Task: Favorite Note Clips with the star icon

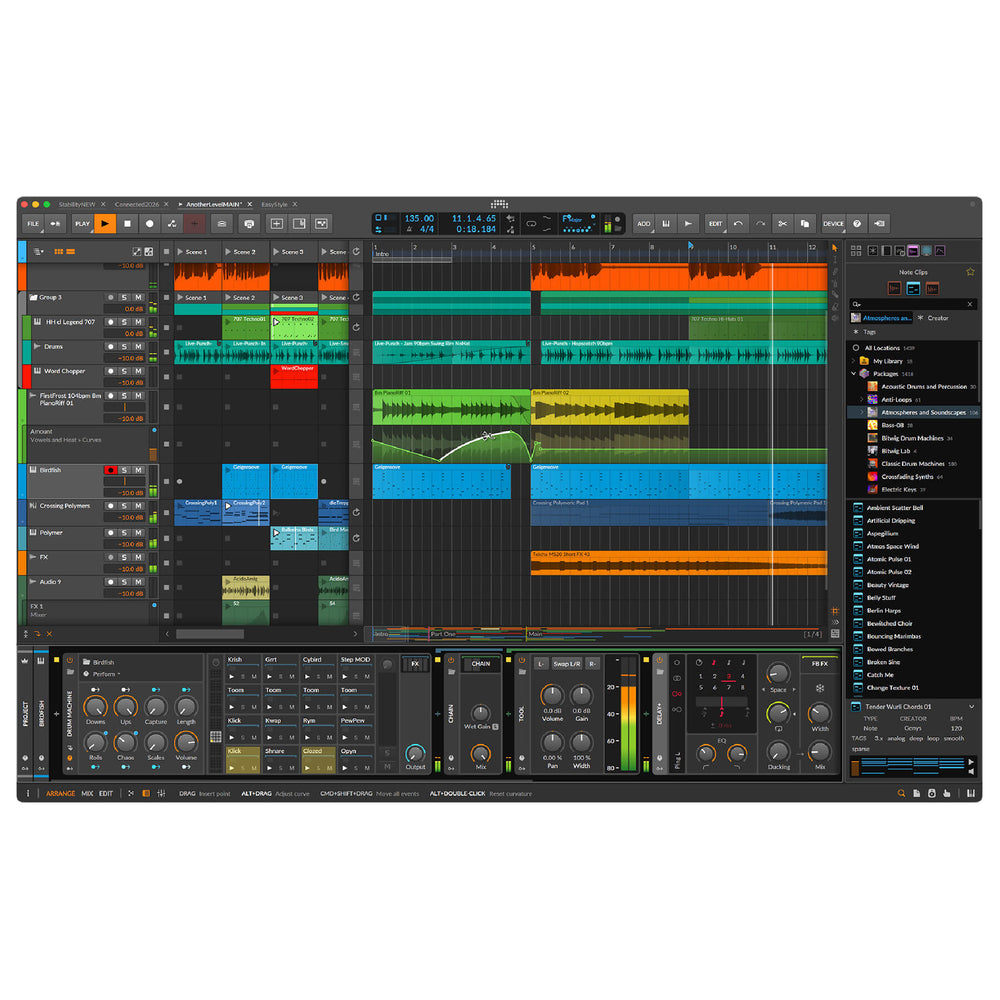Action: coord(970,272)
